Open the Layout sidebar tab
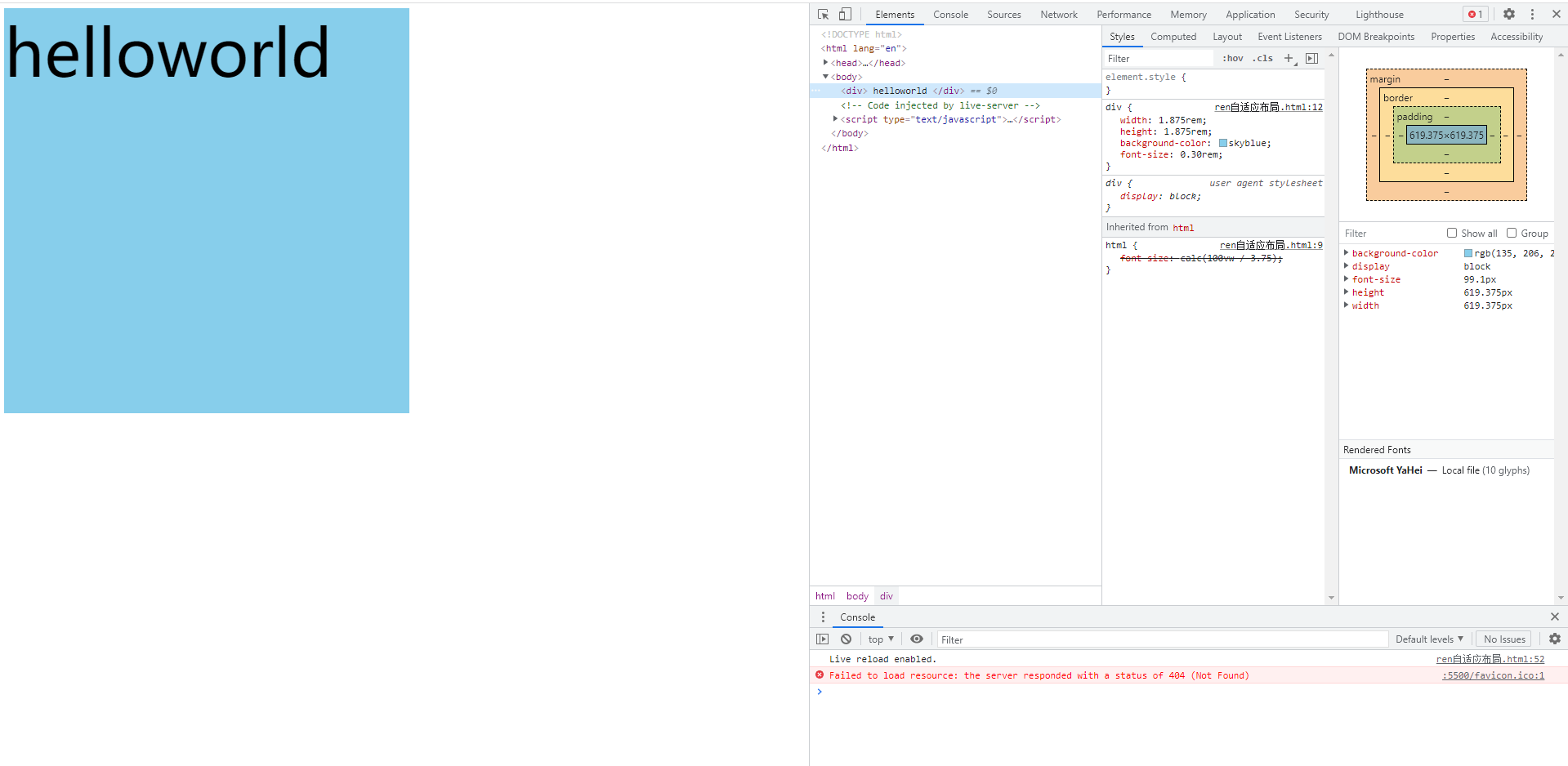 point(1227,37)
